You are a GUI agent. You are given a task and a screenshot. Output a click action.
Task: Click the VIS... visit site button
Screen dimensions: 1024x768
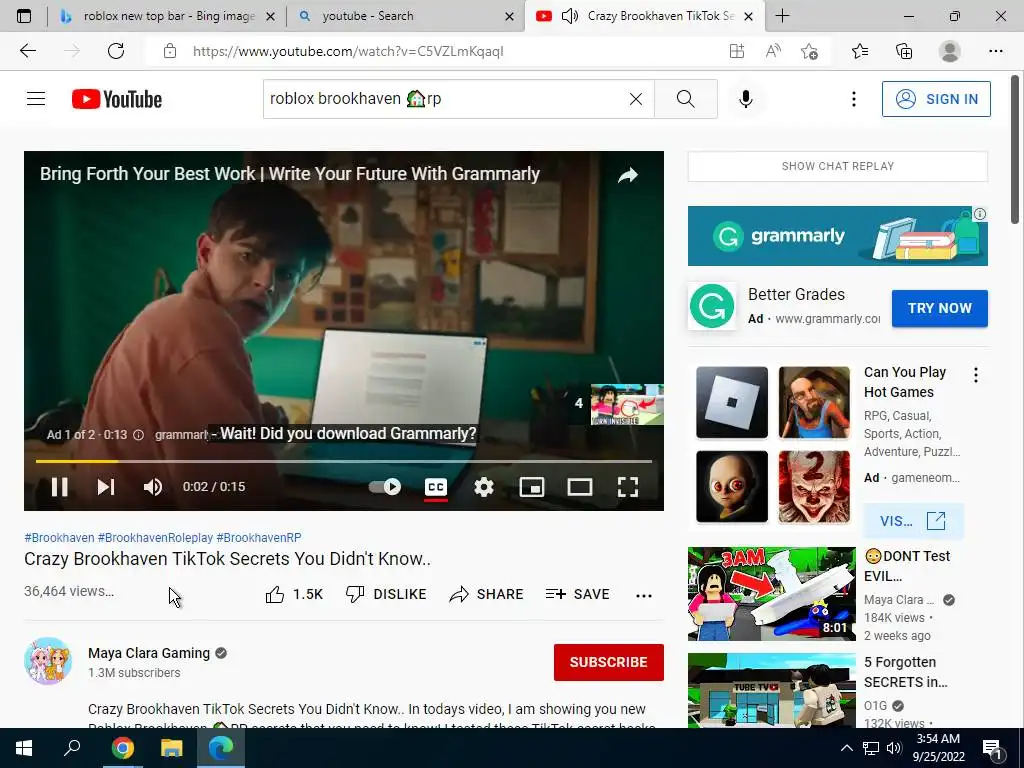coord(913,521)
